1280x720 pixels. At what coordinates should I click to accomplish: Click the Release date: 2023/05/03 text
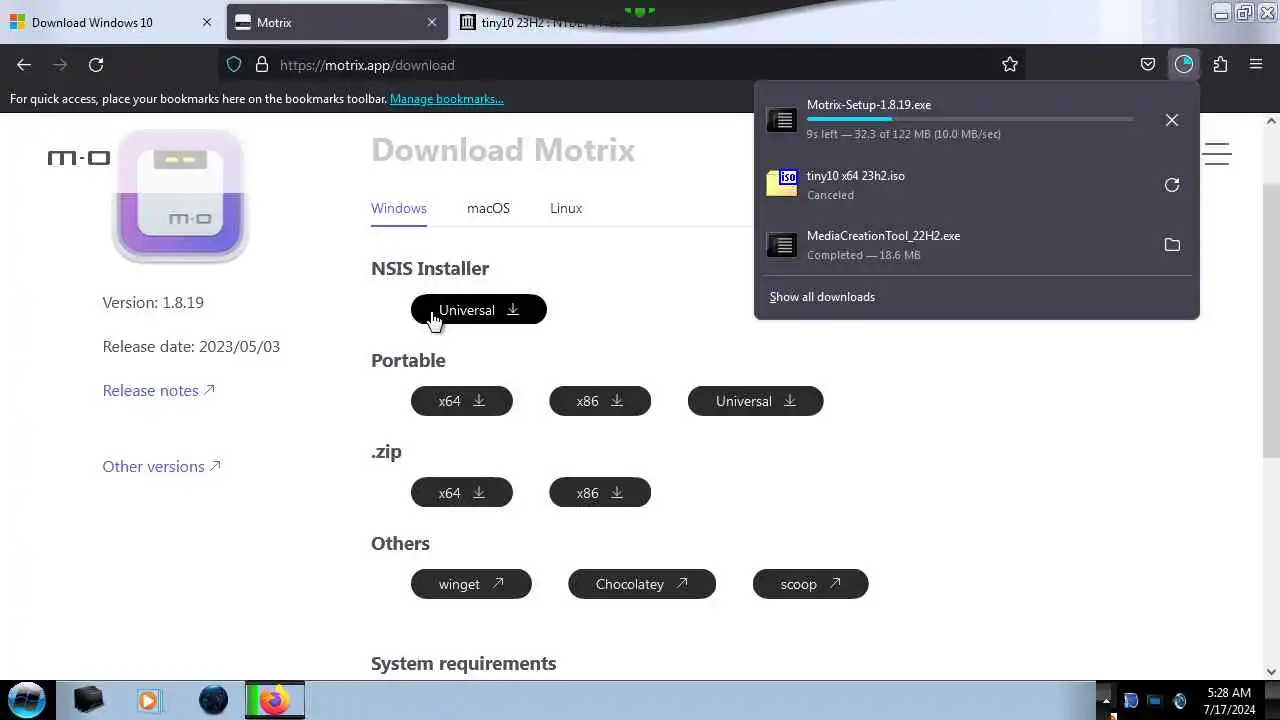(x=191, y=346)
